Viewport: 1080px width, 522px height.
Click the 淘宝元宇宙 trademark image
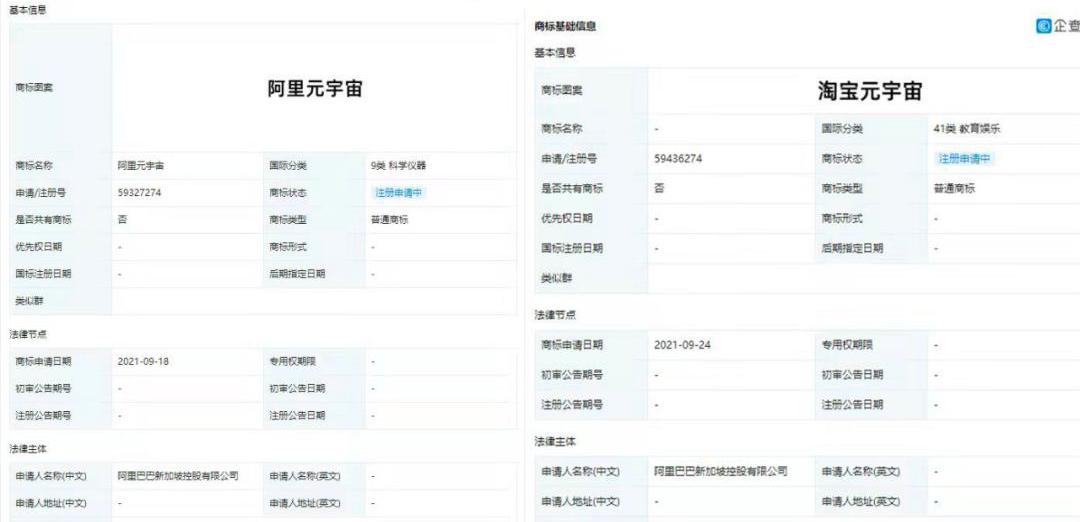(x=870, y=91)
